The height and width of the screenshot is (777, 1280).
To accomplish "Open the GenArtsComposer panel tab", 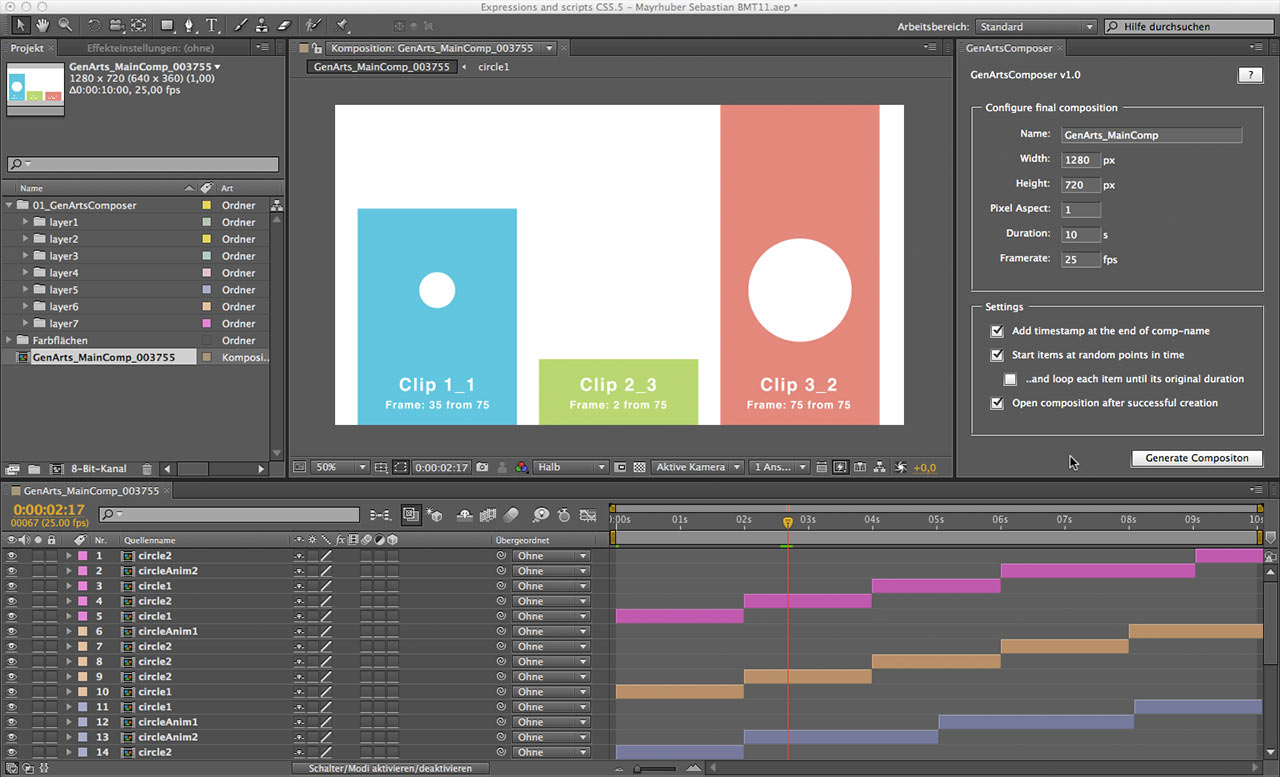I will point(1009,47).
